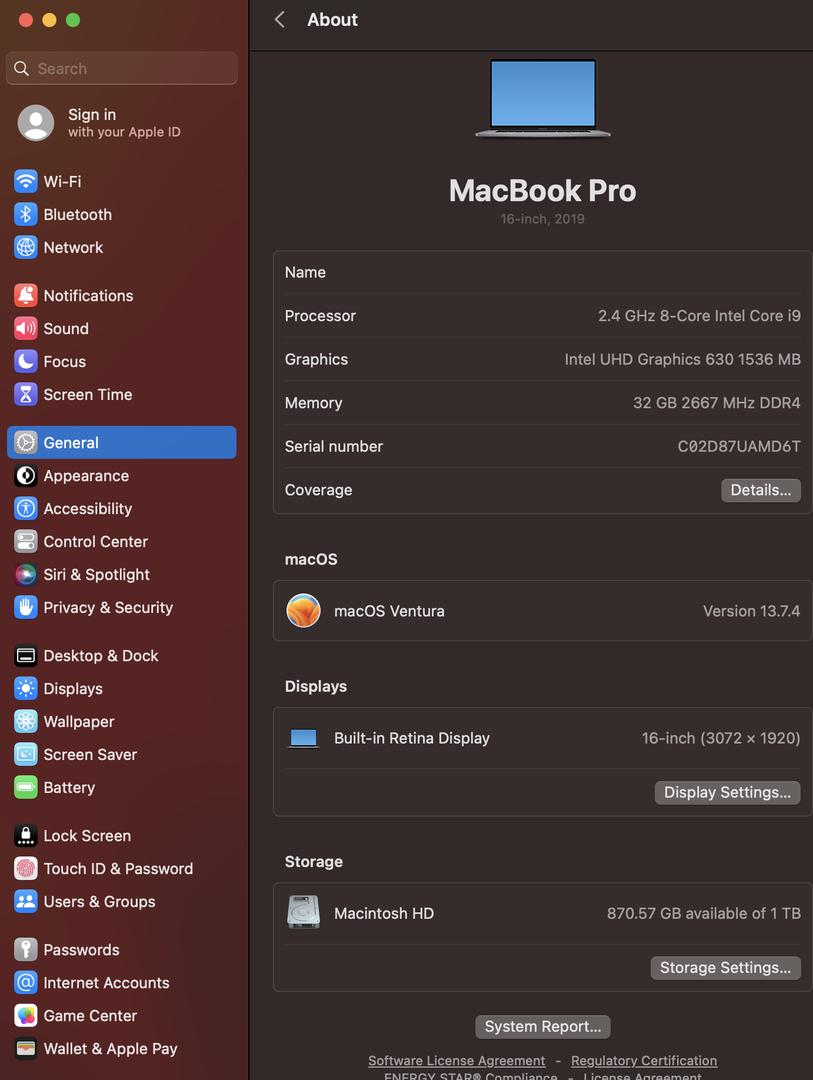Click the green zoom window button
Viewport: 813px width, 1080px height.
pos(72,20)
